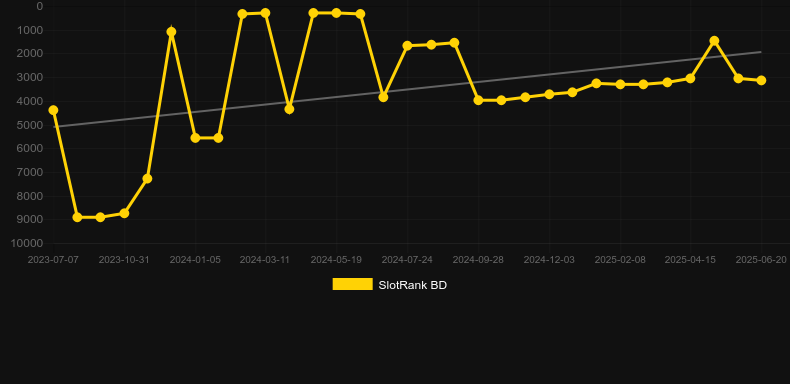Click the 2023-10-31 date label
The height and width of the screenshot is (384, 790).
[124, 260]
